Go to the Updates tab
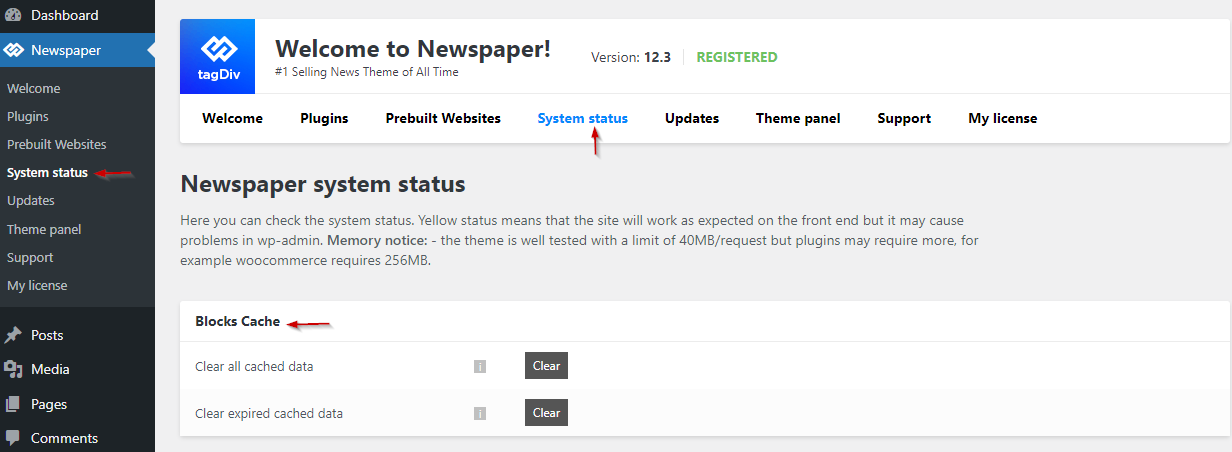1232x452 pixels. [692, 118]
